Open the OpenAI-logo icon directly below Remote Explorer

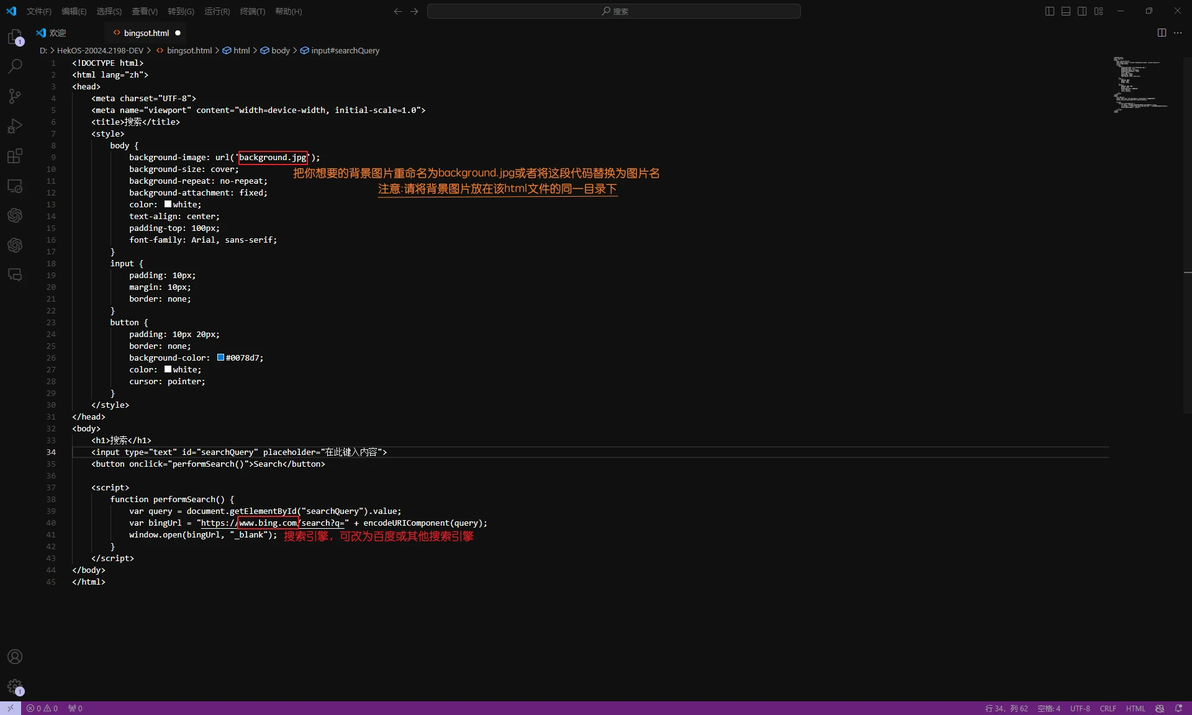point(14,215)
